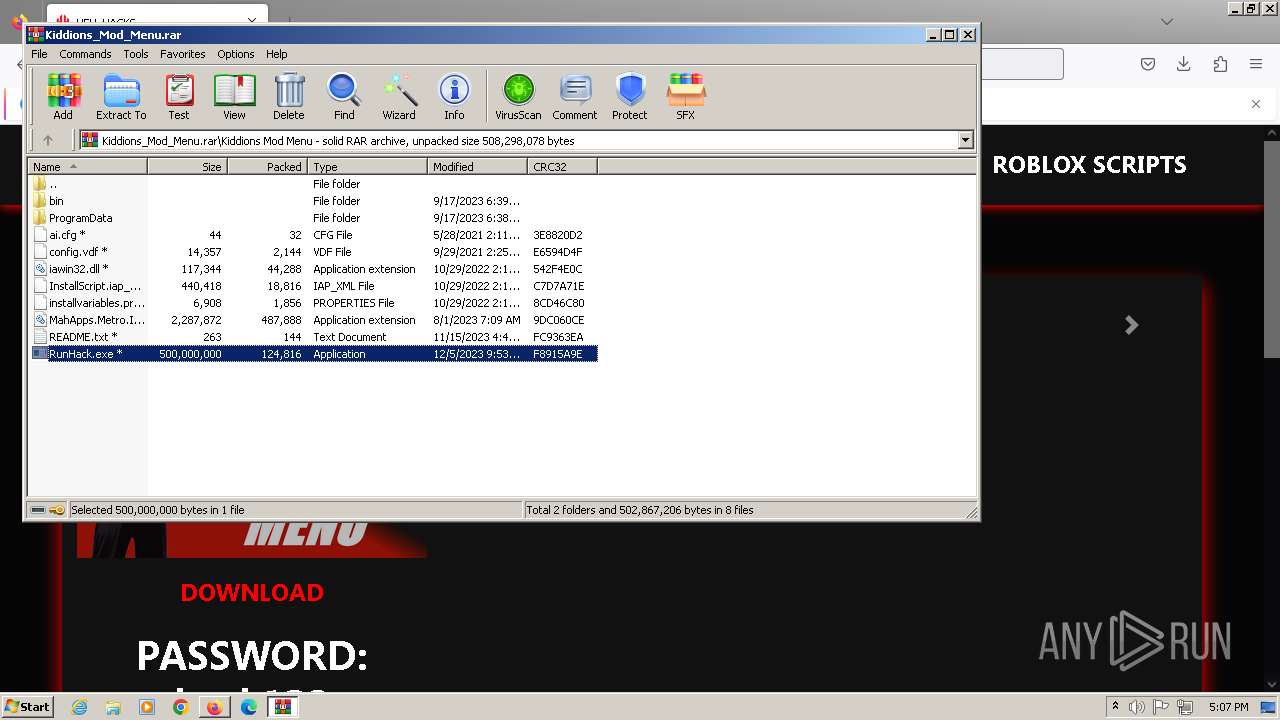The image size is (1280, 720).
Task: Open the Tools menu
Action: pyautogui.click(x=136, y=54)
